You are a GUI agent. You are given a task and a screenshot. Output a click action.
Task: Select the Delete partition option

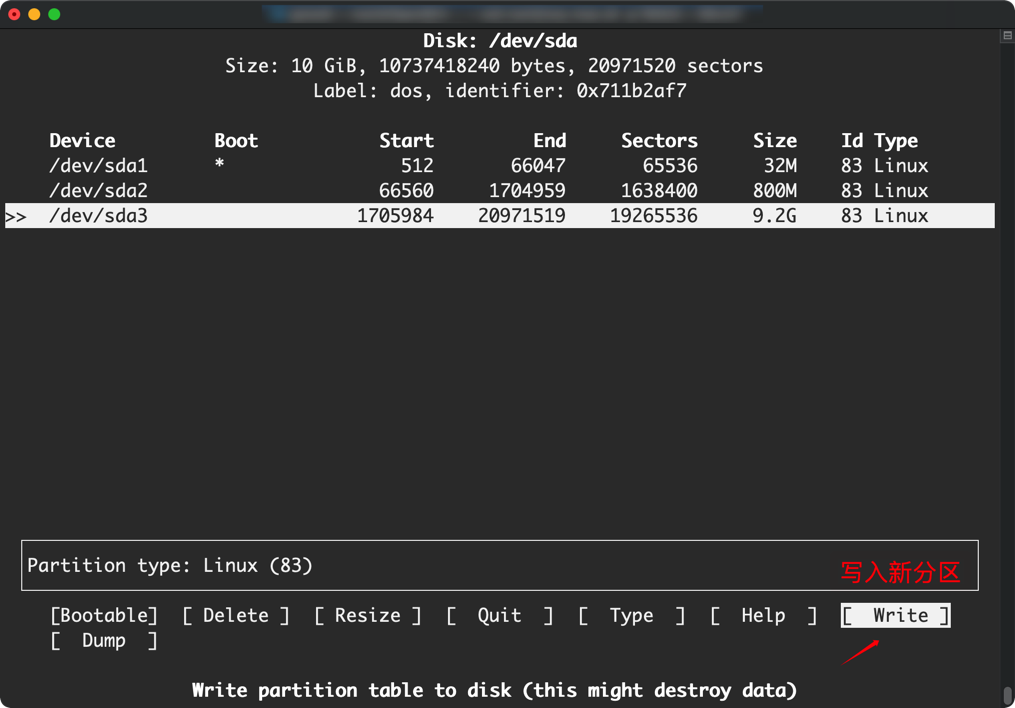tap(236, 616)
